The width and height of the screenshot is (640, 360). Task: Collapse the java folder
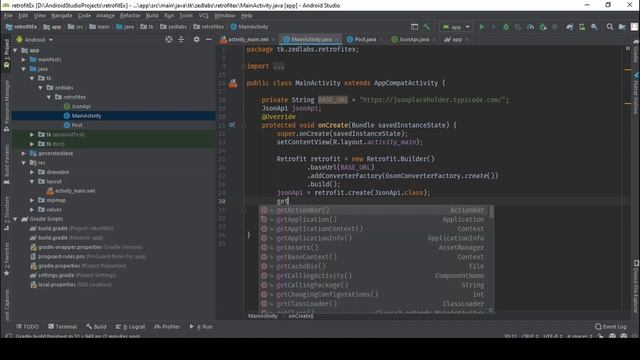click(24, 69)
